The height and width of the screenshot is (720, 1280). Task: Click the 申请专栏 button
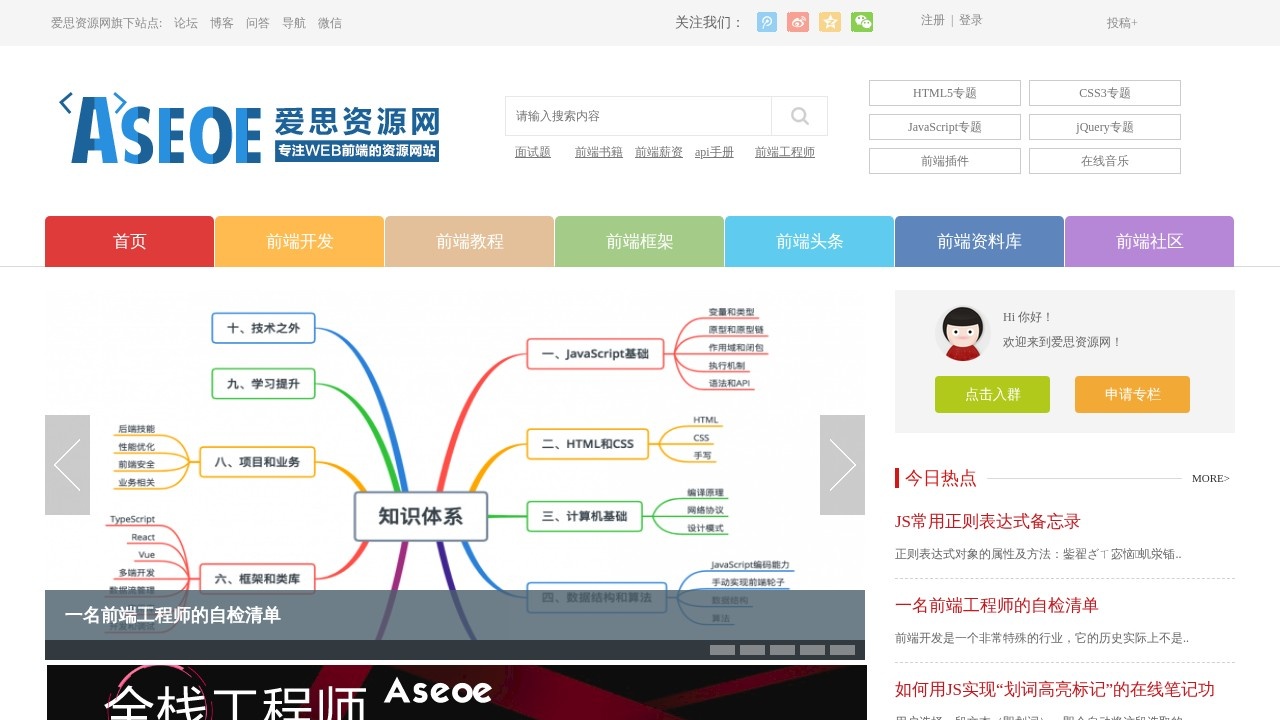[1132, 394]
